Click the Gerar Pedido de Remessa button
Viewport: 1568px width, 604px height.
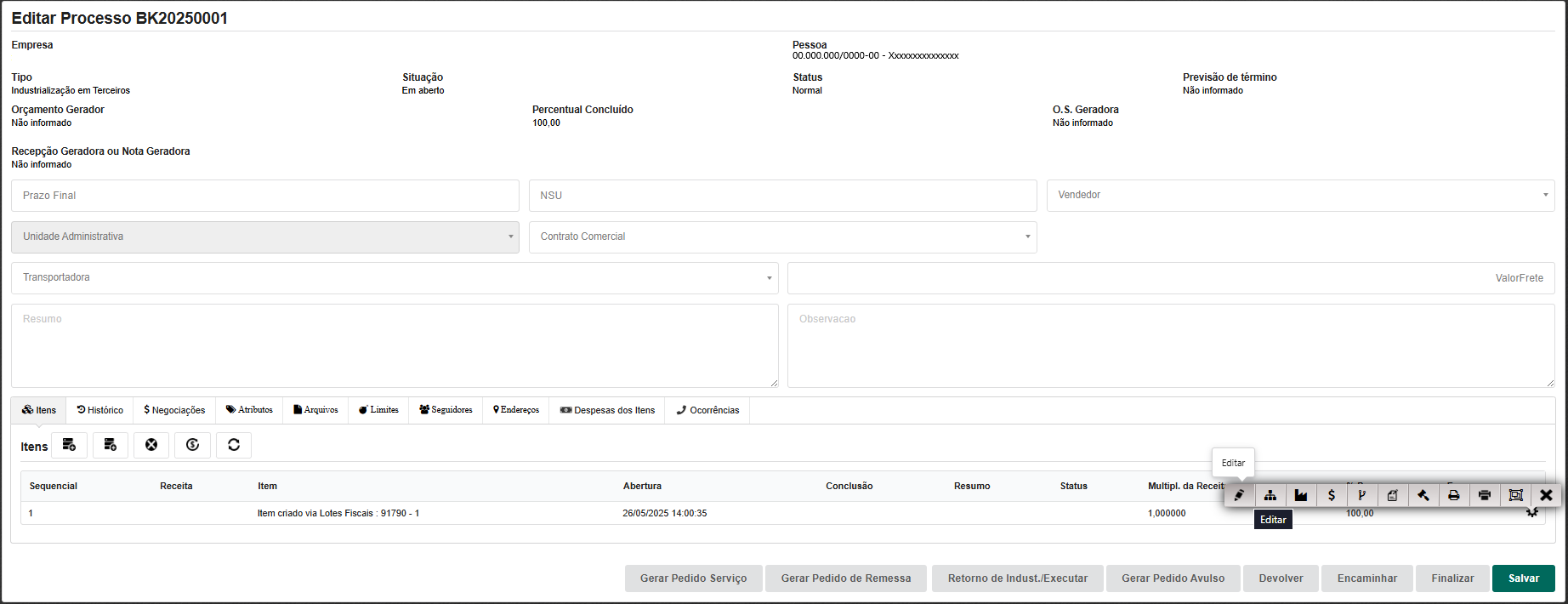[845, 578]
